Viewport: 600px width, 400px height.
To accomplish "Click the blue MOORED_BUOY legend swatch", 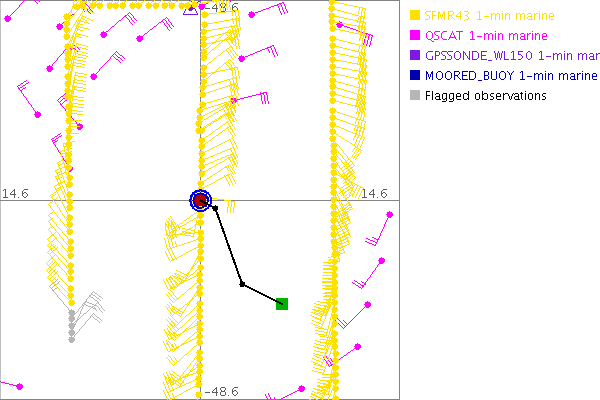I will pos(415,75).
